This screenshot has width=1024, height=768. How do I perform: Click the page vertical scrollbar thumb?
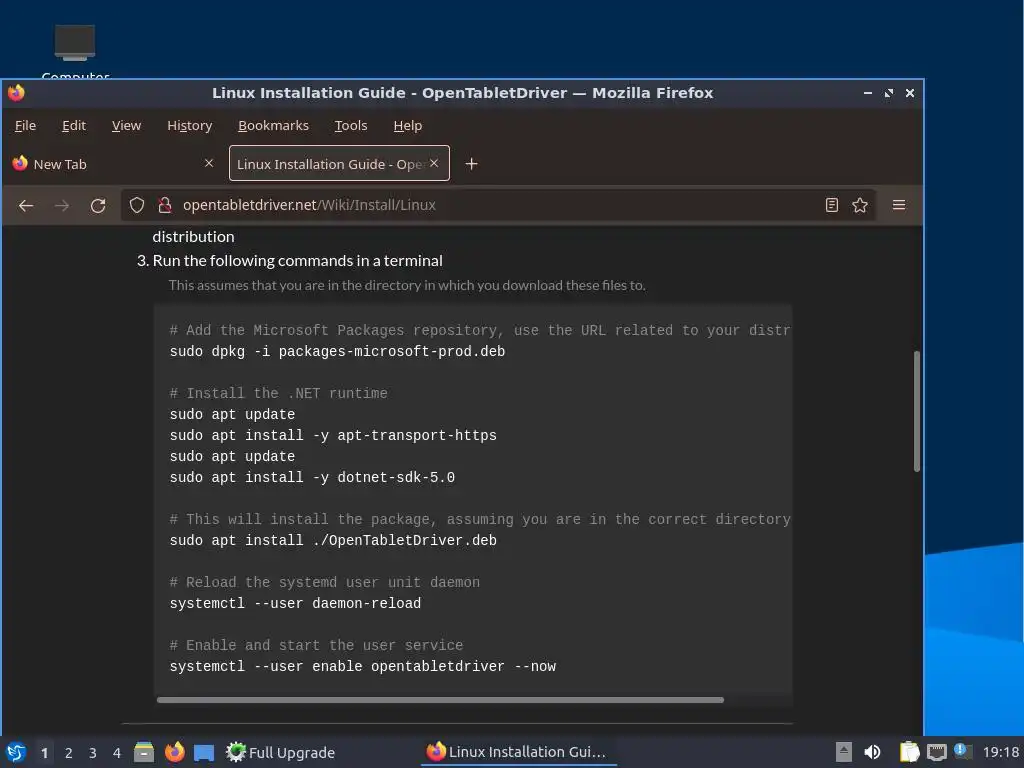click(916, 411)
